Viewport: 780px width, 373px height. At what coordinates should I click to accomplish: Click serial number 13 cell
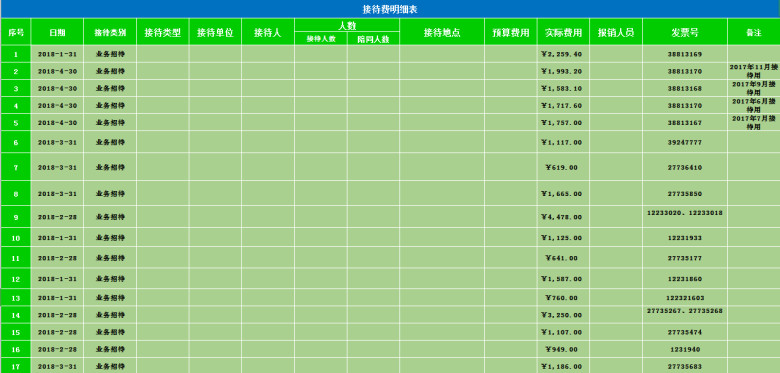tap(16, 298)
